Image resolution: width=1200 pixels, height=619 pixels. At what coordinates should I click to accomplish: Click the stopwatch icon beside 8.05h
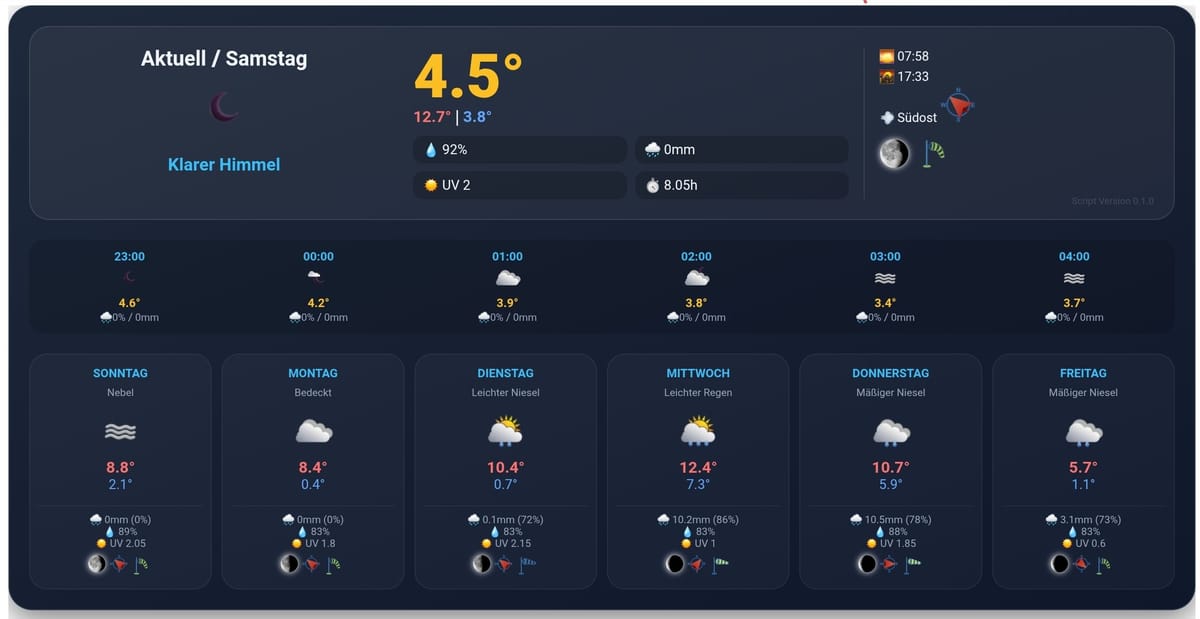coord(653,185)
